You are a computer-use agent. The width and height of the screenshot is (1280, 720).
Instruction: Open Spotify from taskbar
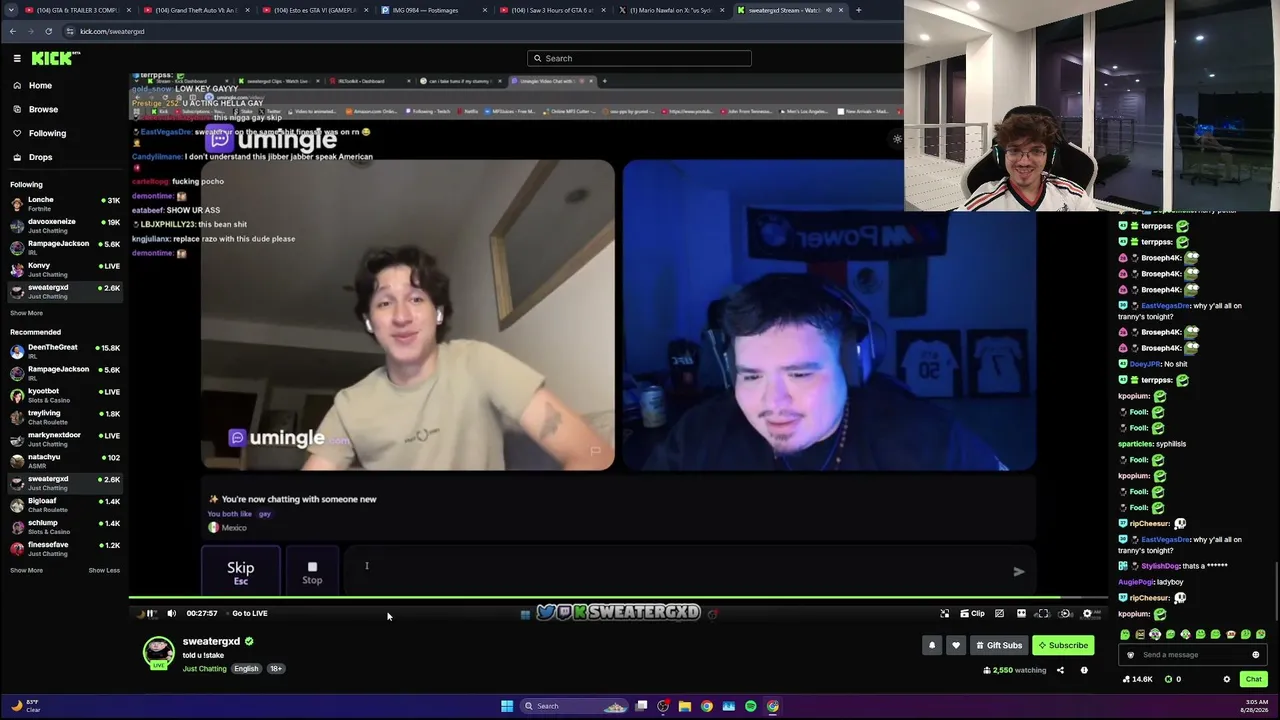pos(751,706)
